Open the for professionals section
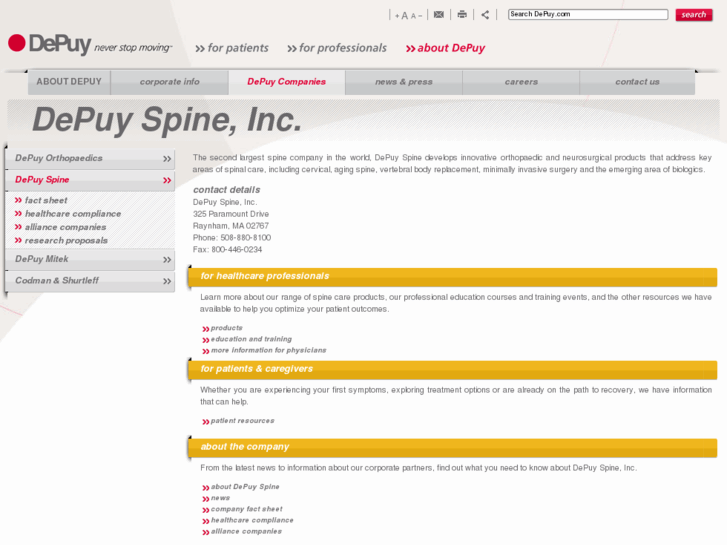The image size is (727, 545). (x=337, y=48)
